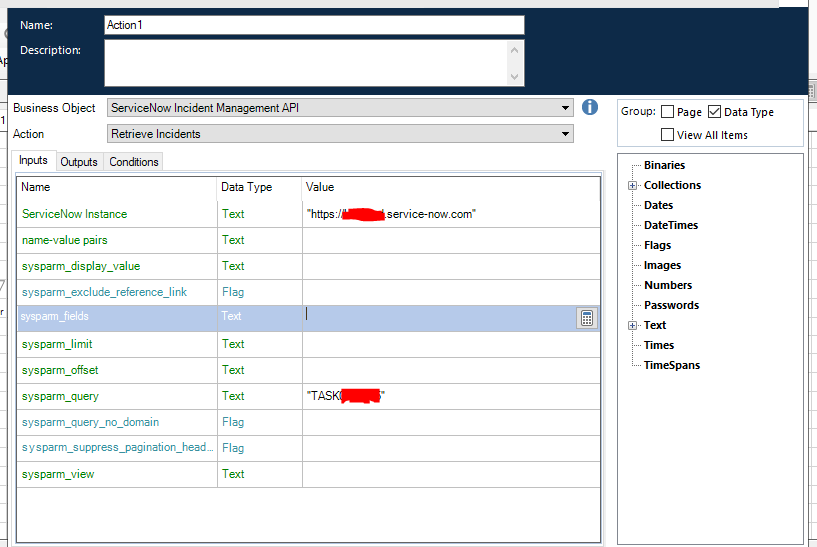
Task: Click the sysparm_query value cell with TASK
Action: (451, 396)
